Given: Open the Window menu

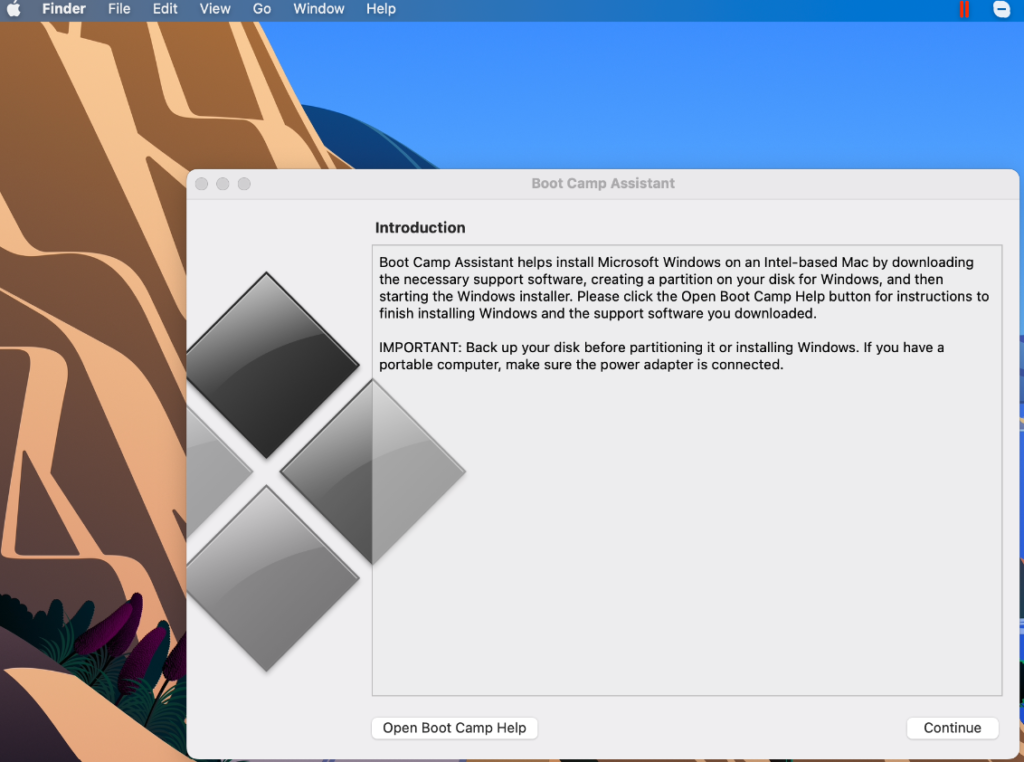Looking at the screenshot, I should [319, 9].
